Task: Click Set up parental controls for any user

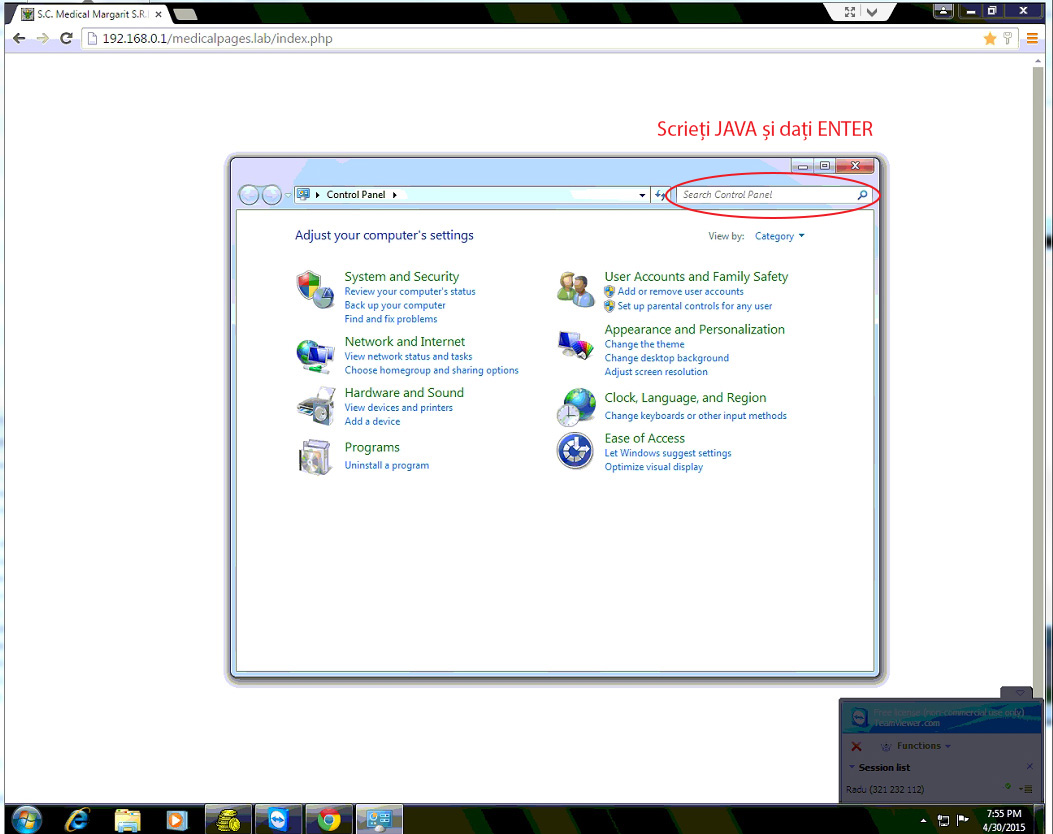Action: [x=694, y=306]
